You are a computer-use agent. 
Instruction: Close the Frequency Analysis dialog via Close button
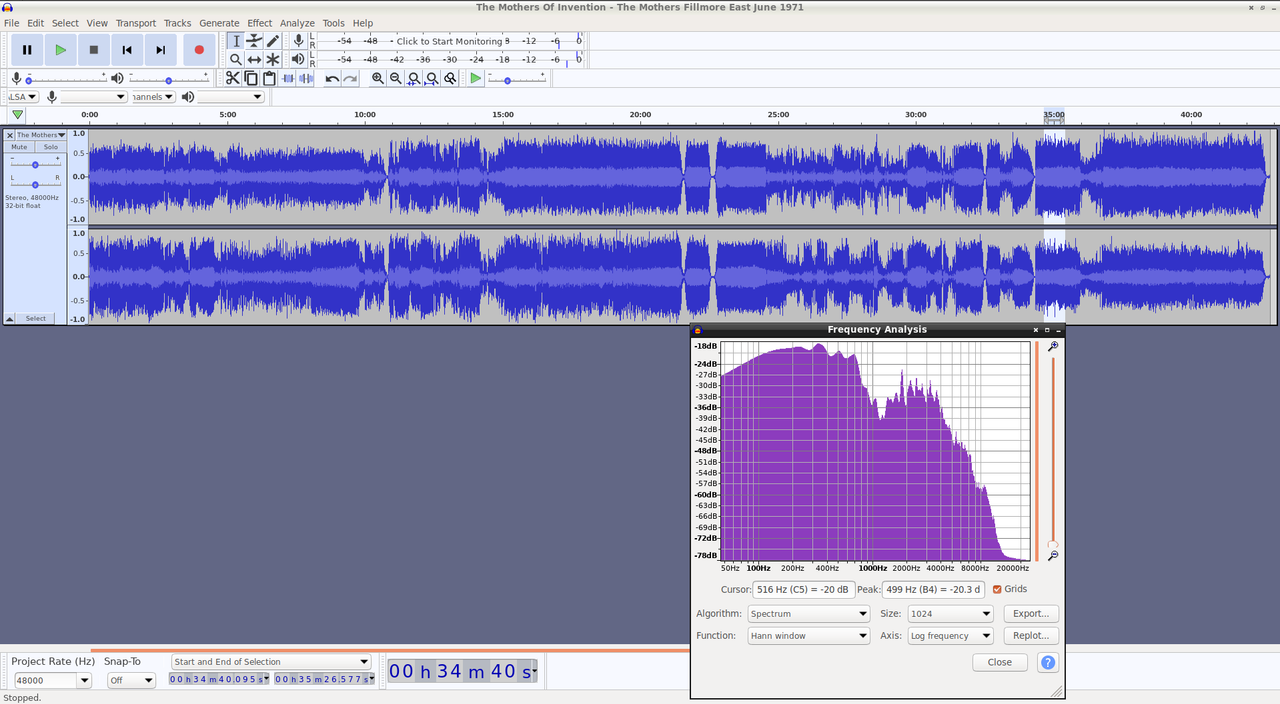click(x=1000, y=662)
